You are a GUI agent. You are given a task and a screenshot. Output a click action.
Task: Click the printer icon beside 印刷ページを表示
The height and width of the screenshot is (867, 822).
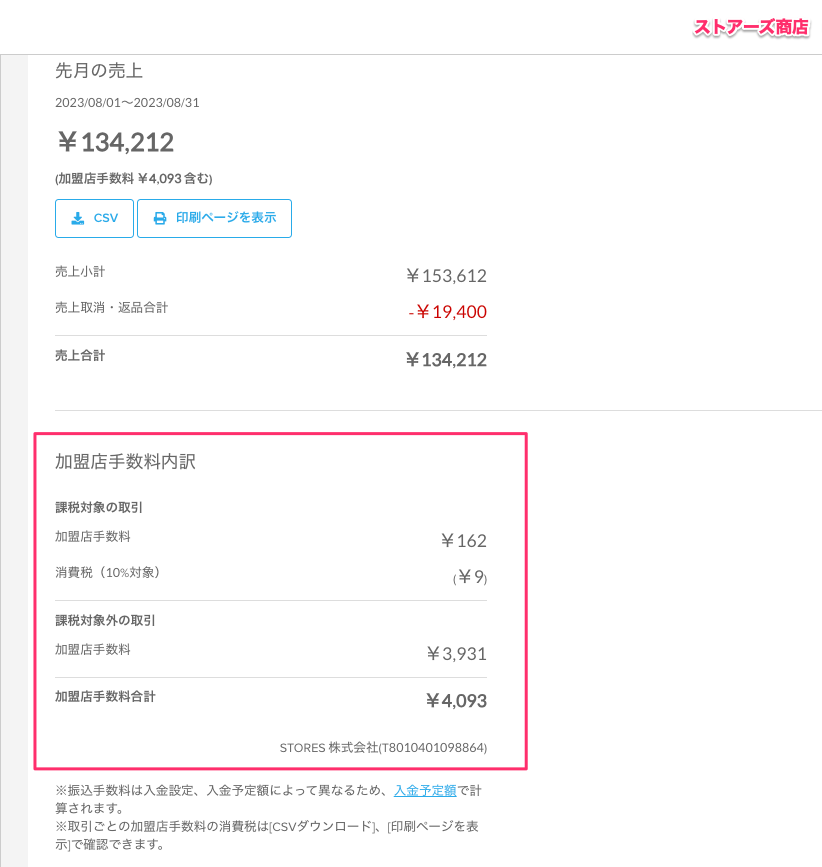pos(160,218)
